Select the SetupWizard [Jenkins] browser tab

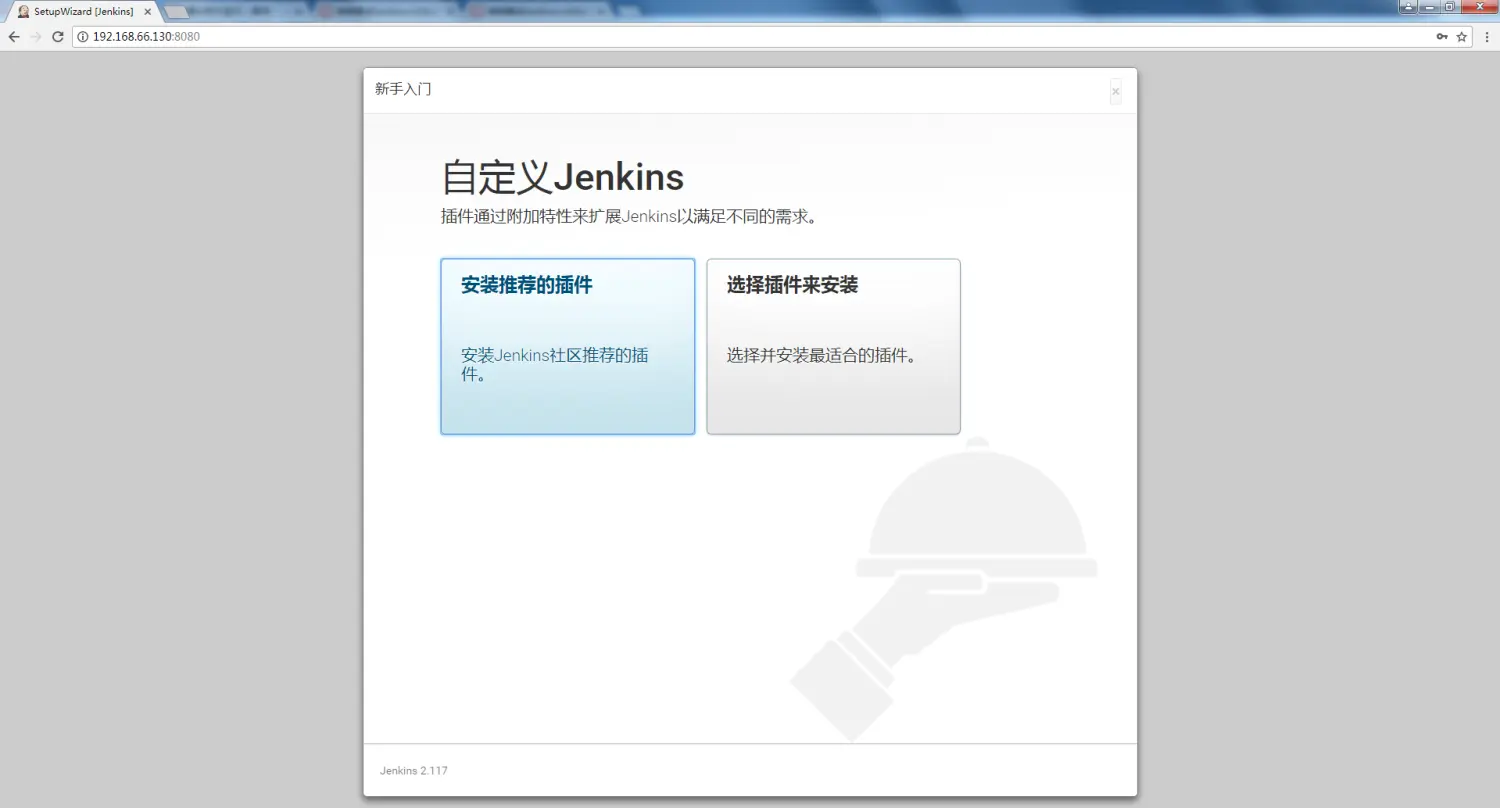coord(85,11)
